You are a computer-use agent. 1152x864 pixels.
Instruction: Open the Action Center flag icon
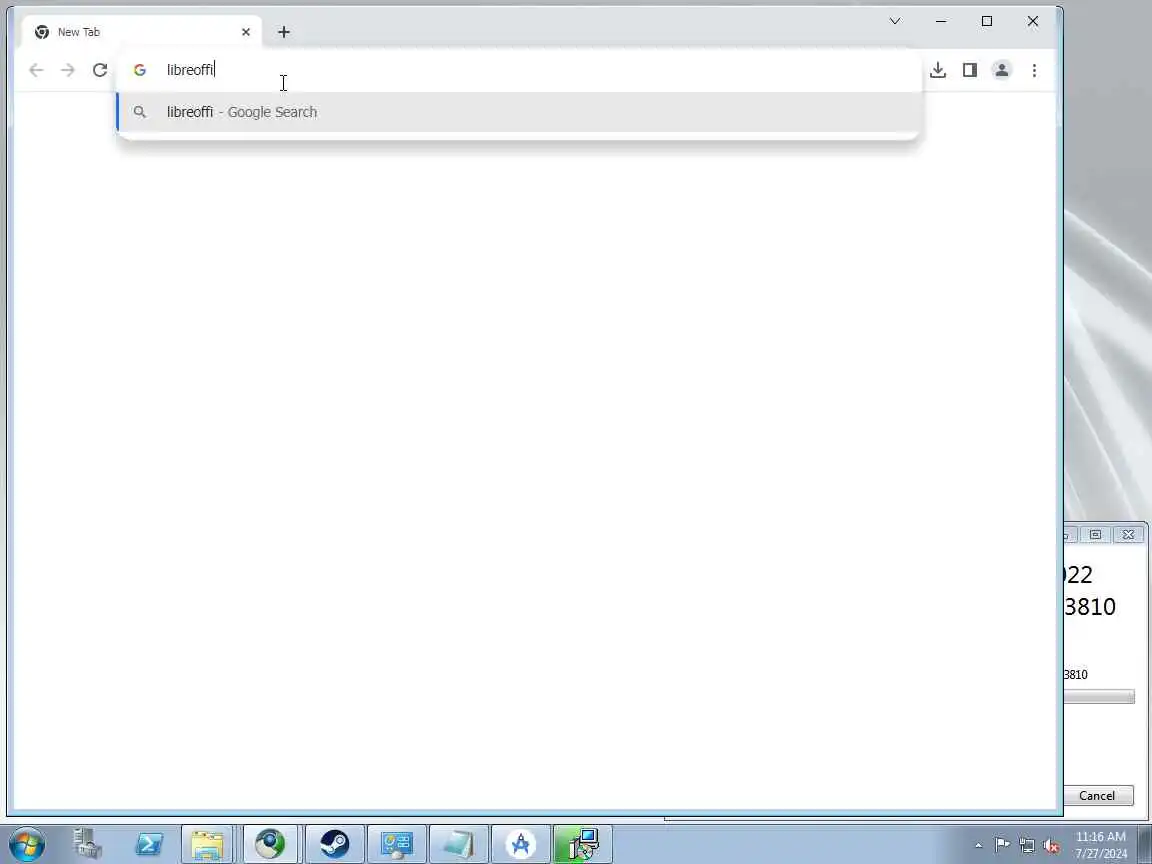pyautogui.click(x=1001, y=845)
